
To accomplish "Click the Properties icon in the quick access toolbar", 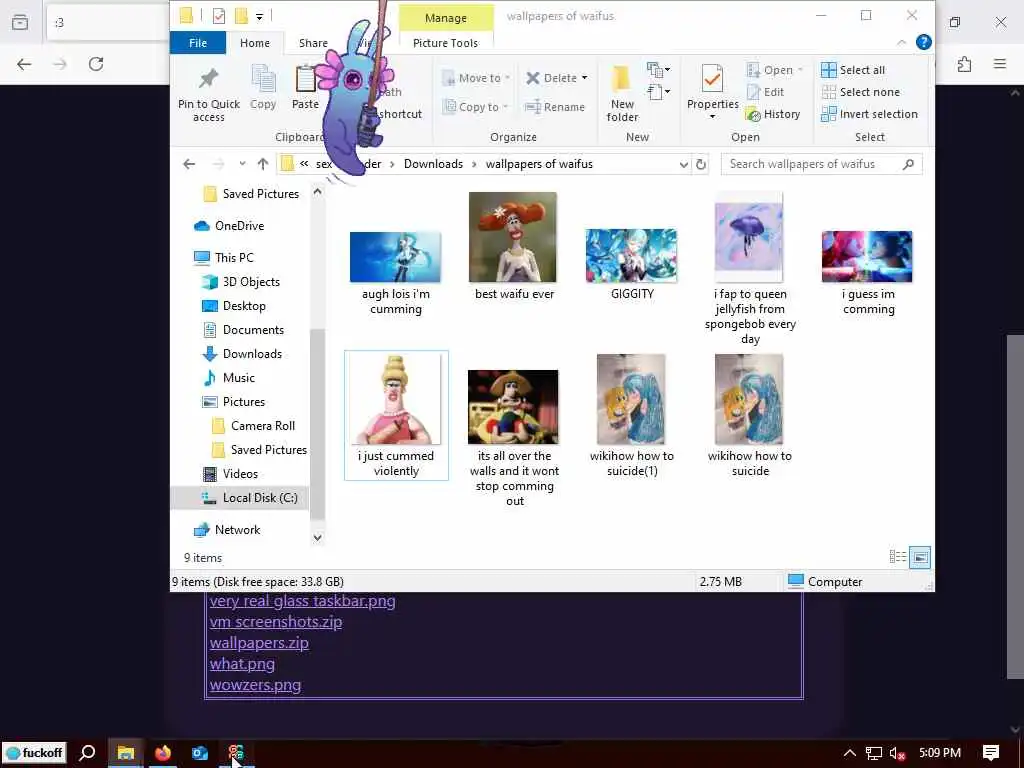I will 219,16.
